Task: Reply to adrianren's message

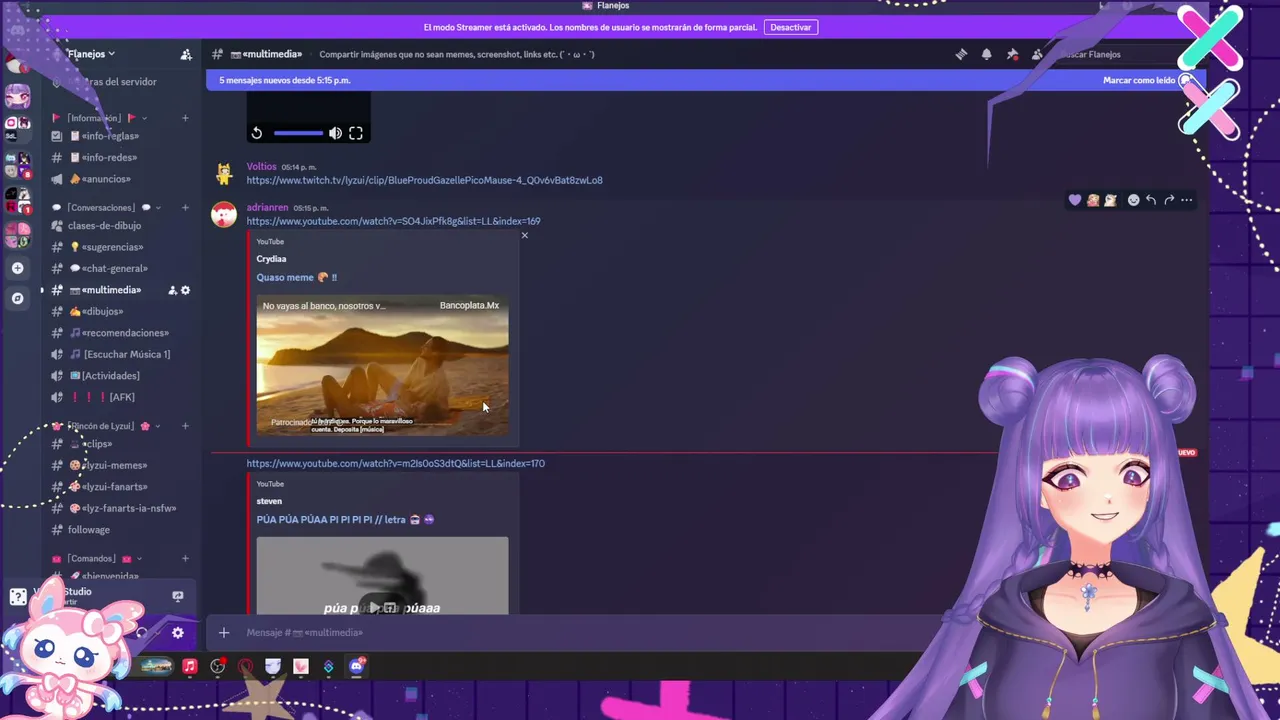Action: point(1151,200)
